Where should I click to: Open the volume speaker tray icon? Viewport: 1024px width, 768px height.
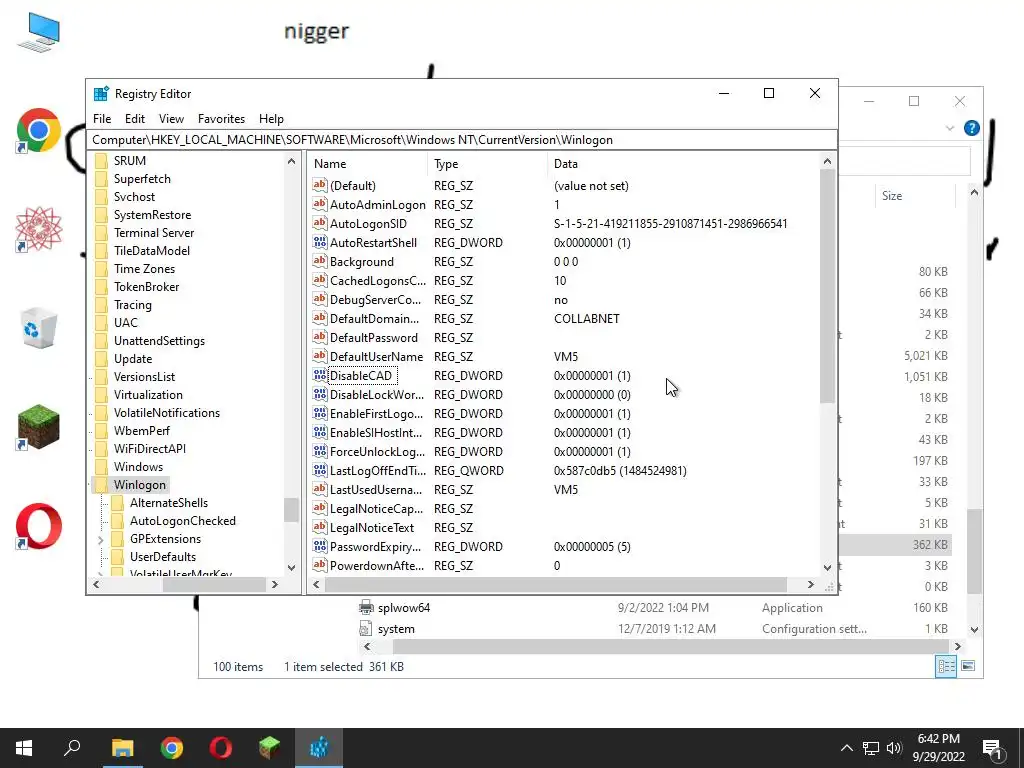click(894, 748)
